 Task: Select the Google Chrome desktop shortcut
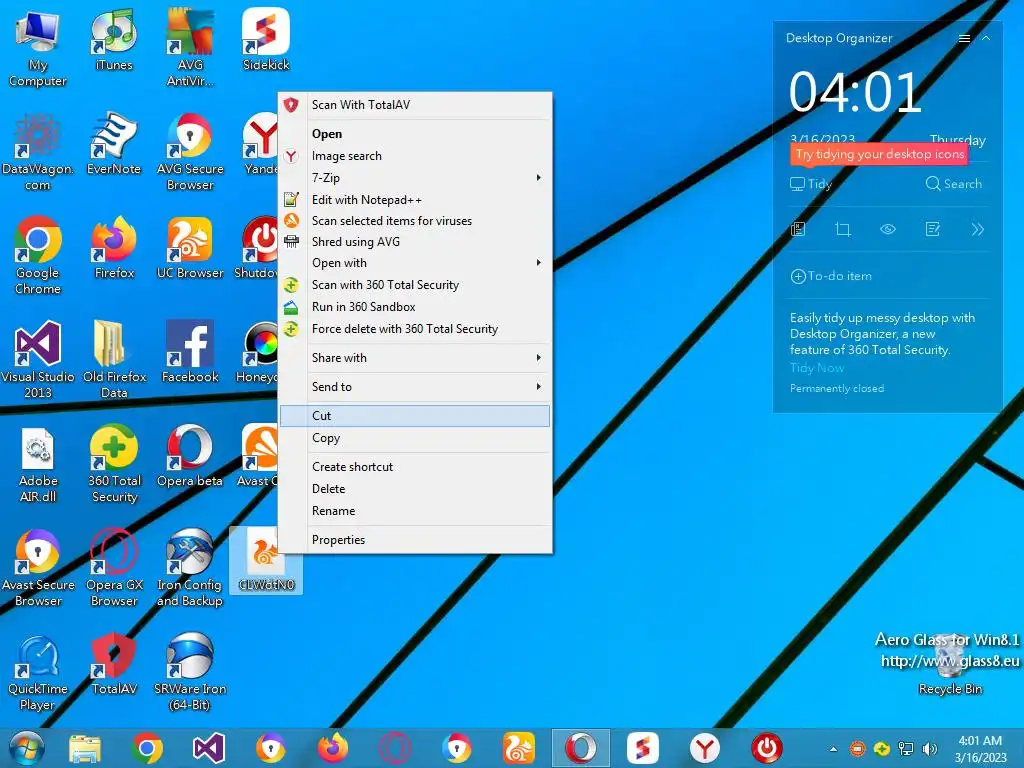coord(37,257)
